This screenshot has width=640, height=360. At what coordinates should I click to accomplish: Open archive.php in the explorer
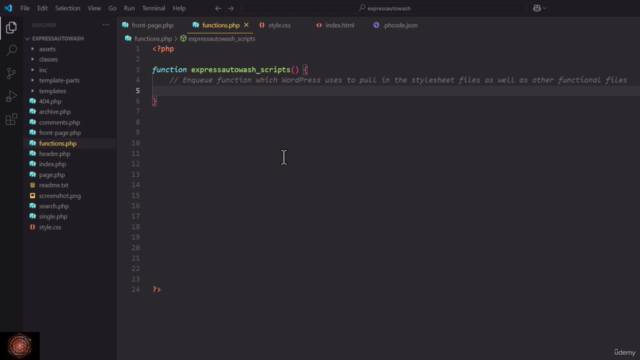click(x=55, y=111)
